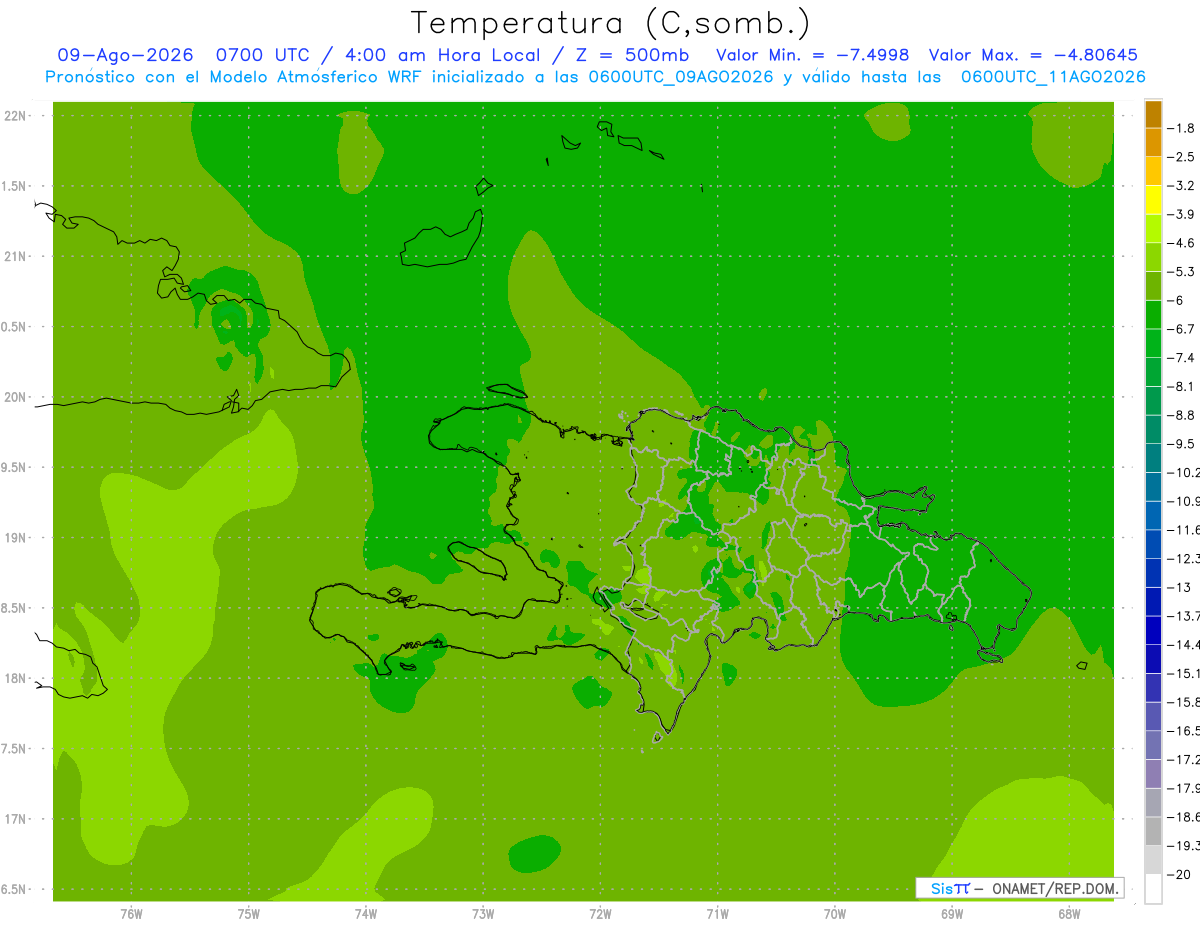Screen dimensions: 1200x927
Task: Click the '-20' legend value
Action: pos(1180,875)
